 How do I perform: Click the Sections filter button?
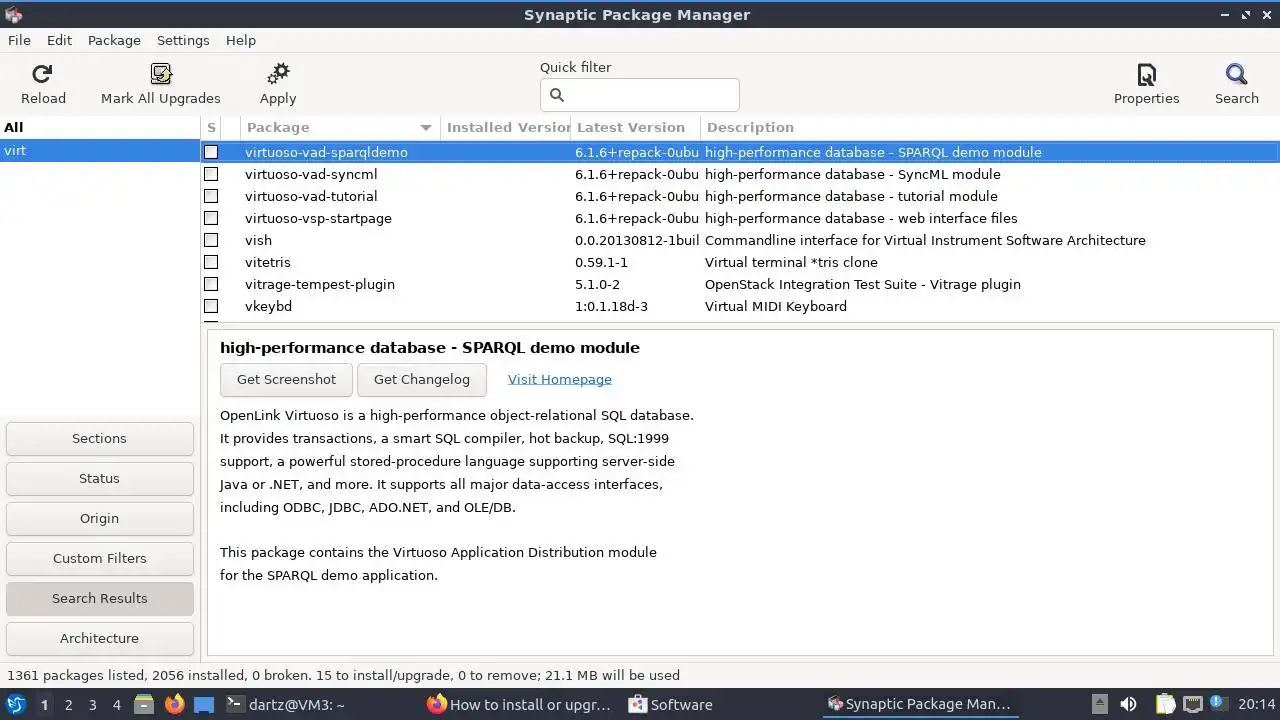pyautogui.click(x=99, y=438)
